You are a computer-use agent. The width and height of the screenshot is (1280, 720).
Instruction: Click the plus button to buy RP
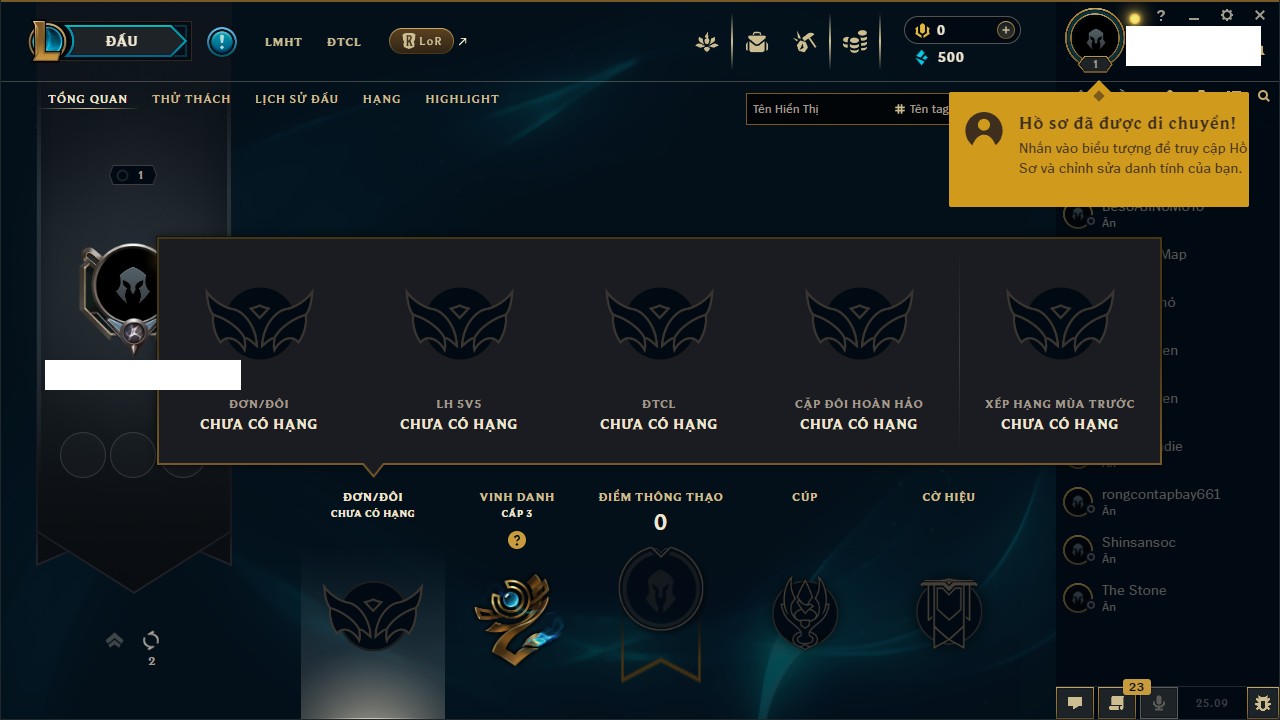pyautogui.click(x=1006, y=30)
